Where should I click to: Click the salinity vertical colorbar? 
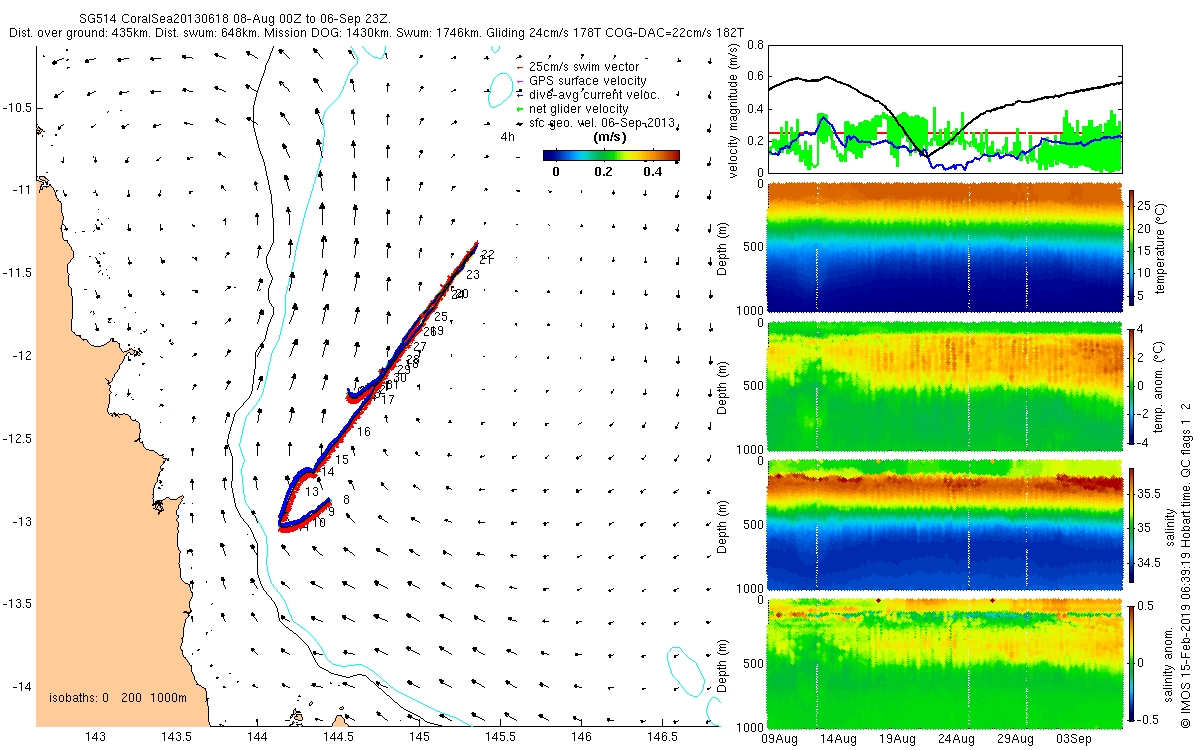(1132, 523)
